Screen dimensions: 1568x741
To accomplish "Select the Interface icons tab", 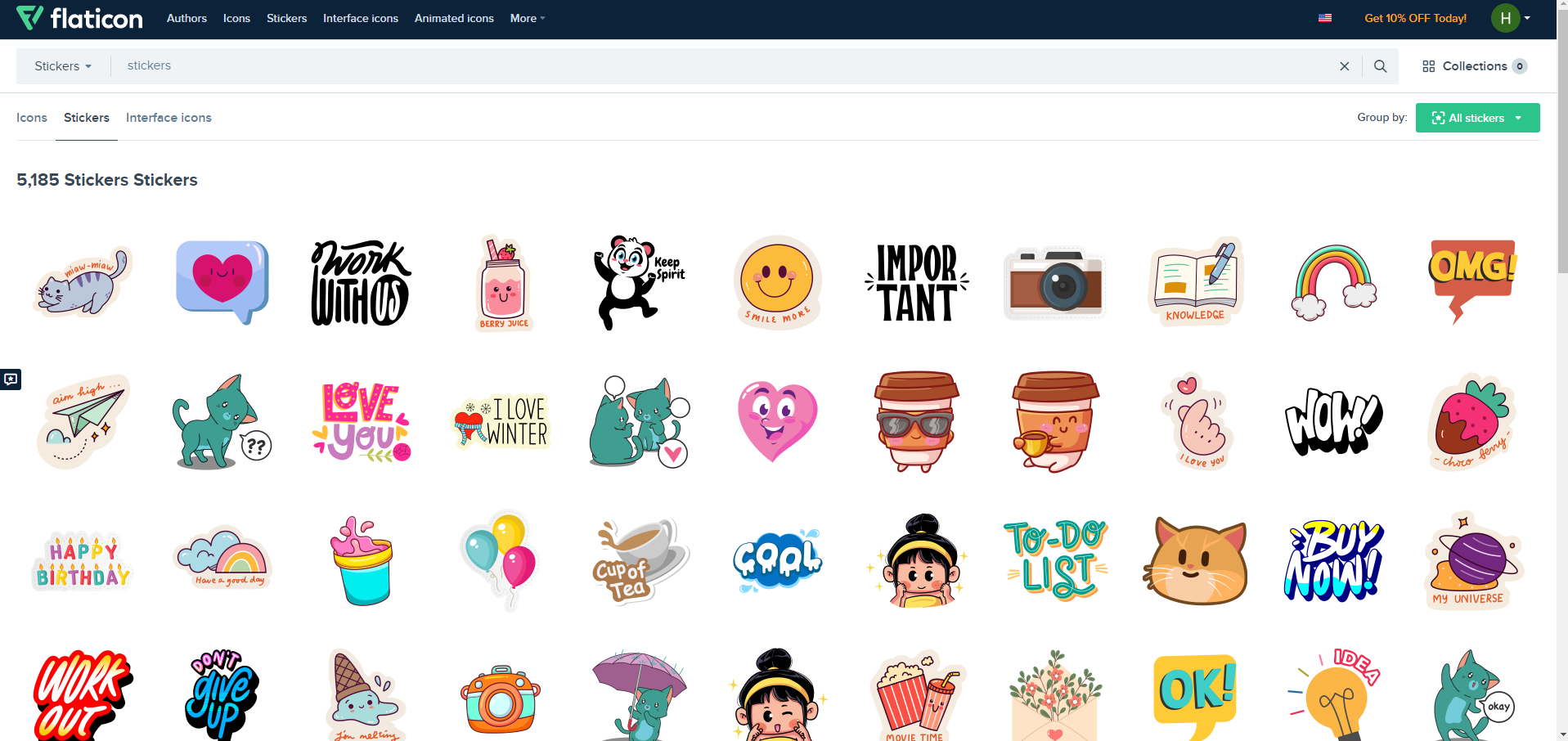I will coord(168,118).
